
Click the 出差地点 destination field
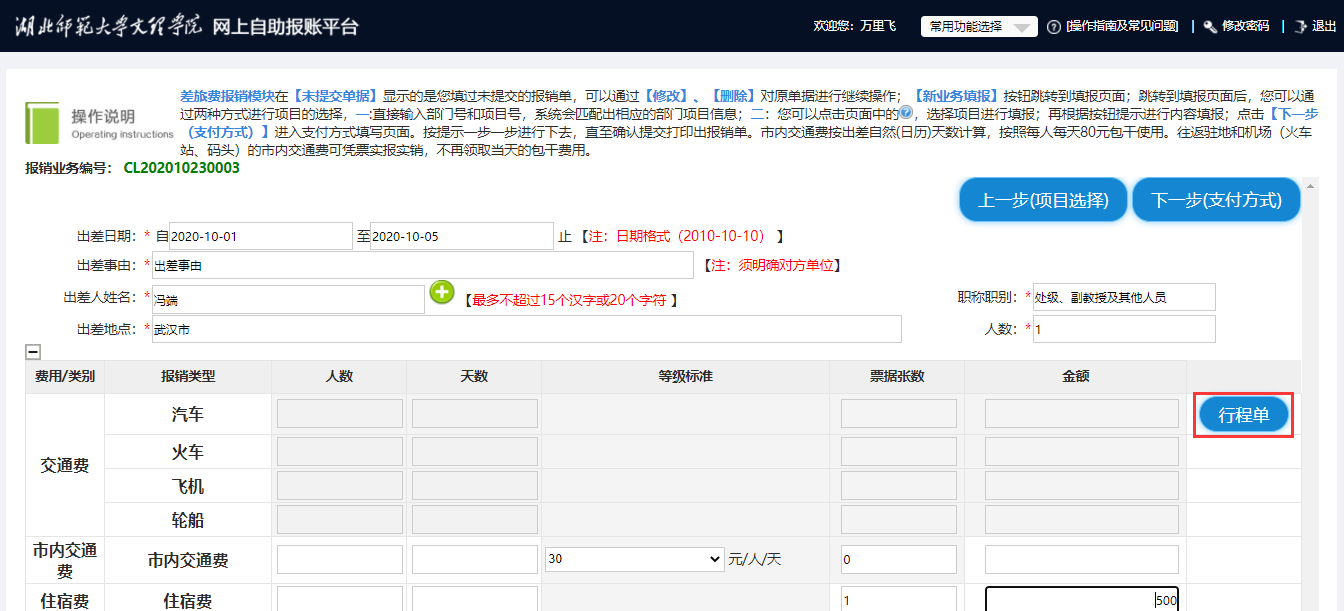(x=526, y=329)
